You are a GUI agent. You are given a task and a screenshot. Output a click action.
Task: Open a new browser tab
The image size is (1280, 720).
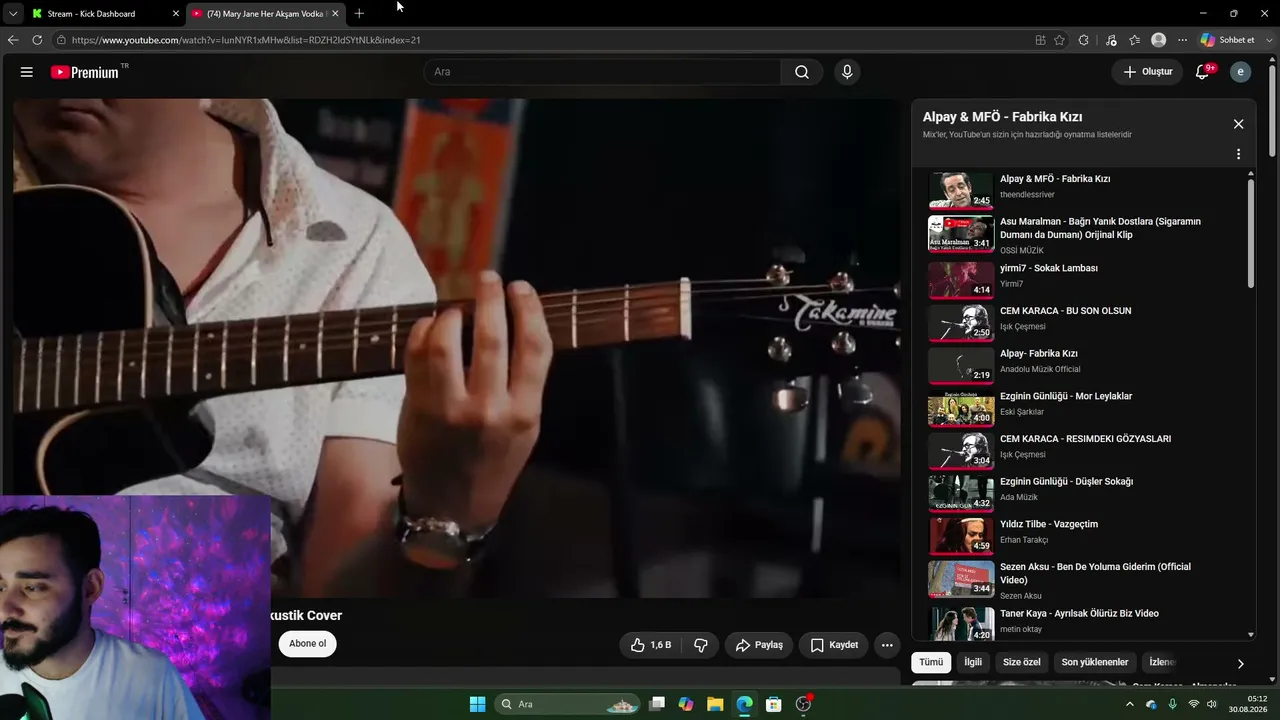(x=359, y=14)
